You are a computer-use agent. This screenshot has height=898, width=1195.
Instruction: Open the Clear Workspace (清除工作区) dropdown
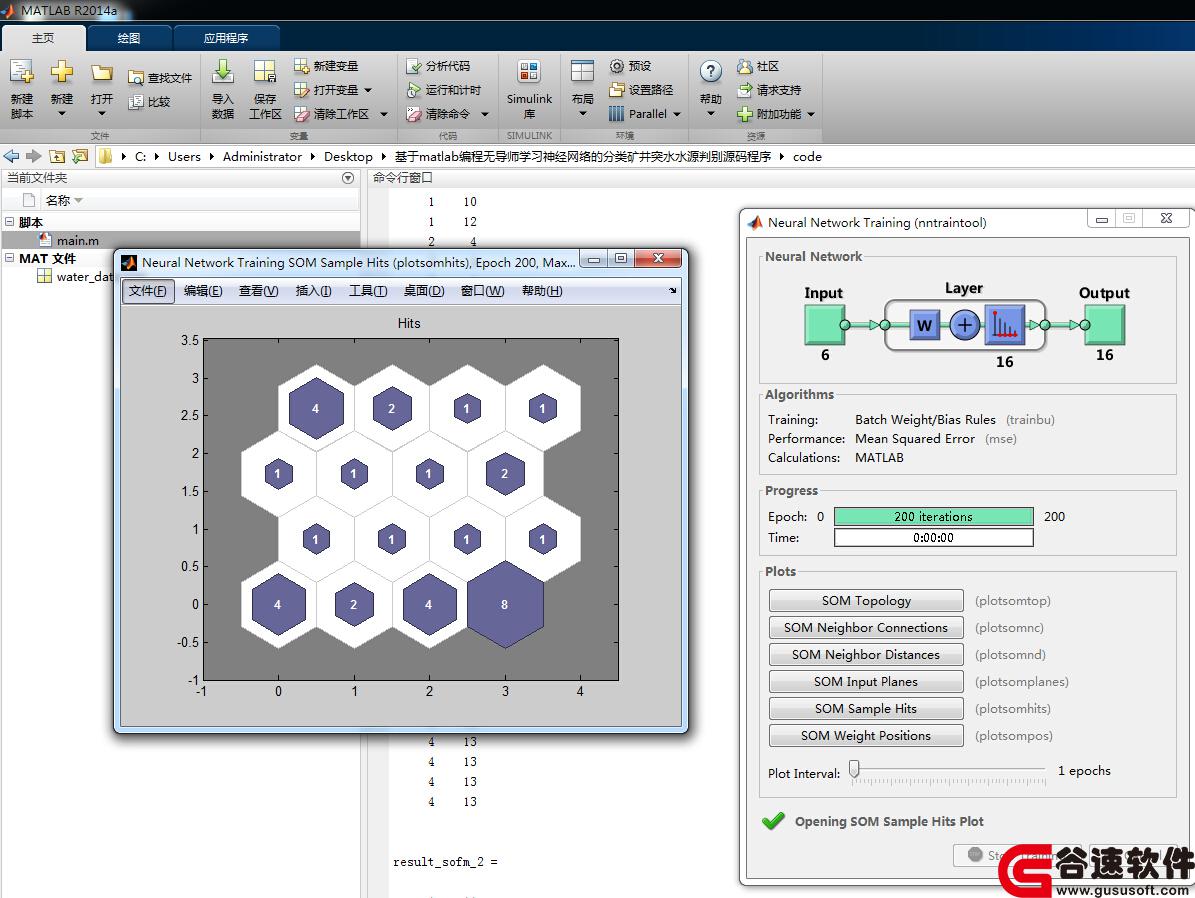point(384,114)
